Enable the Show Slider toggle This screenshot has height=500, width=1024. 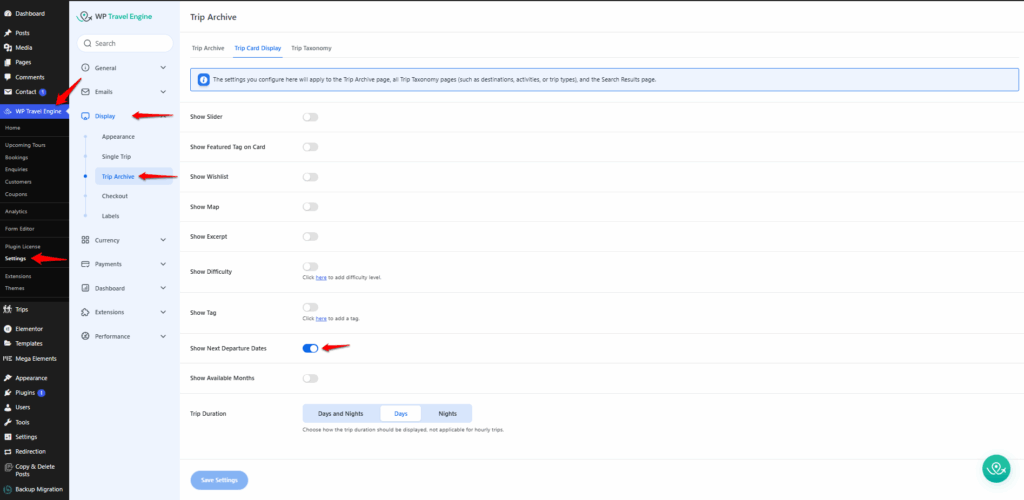coord(310,117)
